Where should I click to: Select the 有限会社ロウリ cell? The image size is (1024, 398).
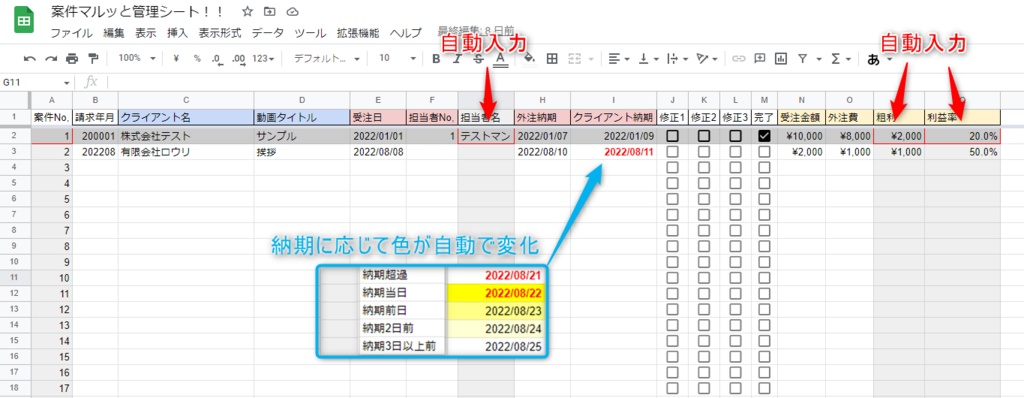[x=186, y=152]
